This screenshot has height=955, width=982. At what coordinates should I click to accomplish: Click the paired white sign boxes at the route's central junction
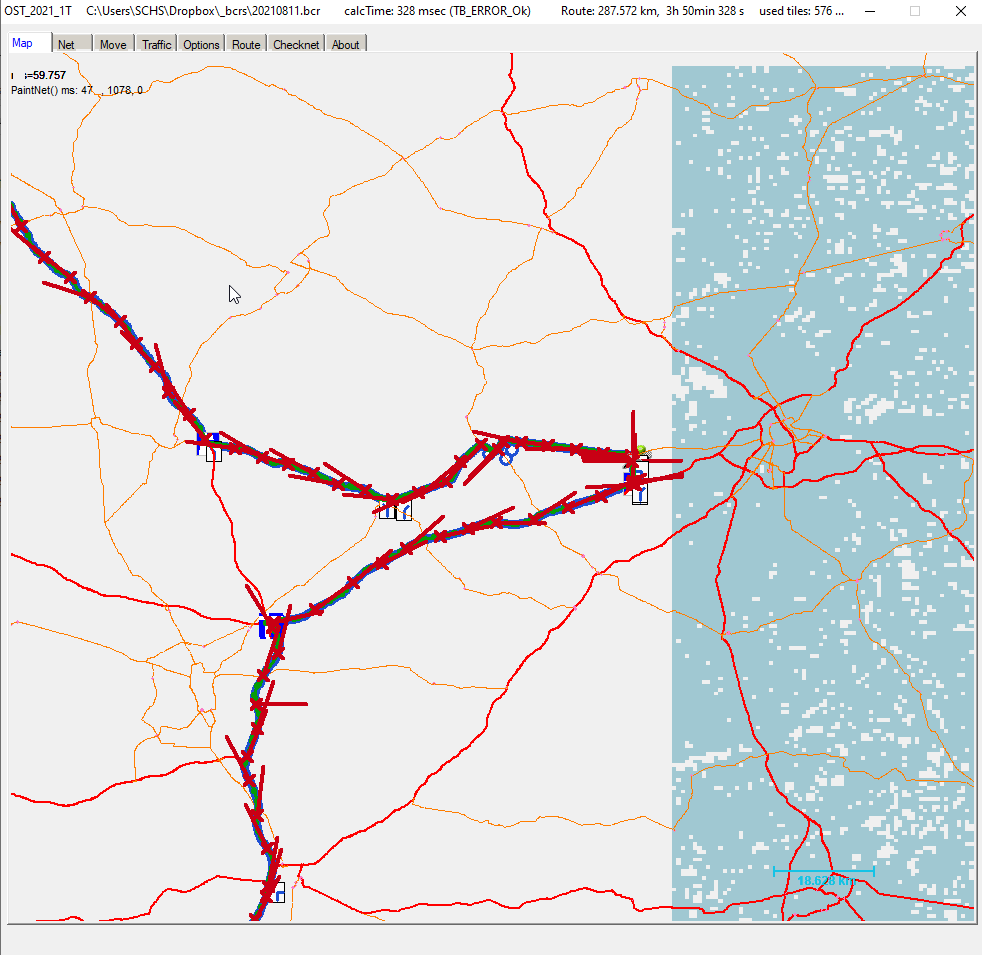click(x=395, y=512)
